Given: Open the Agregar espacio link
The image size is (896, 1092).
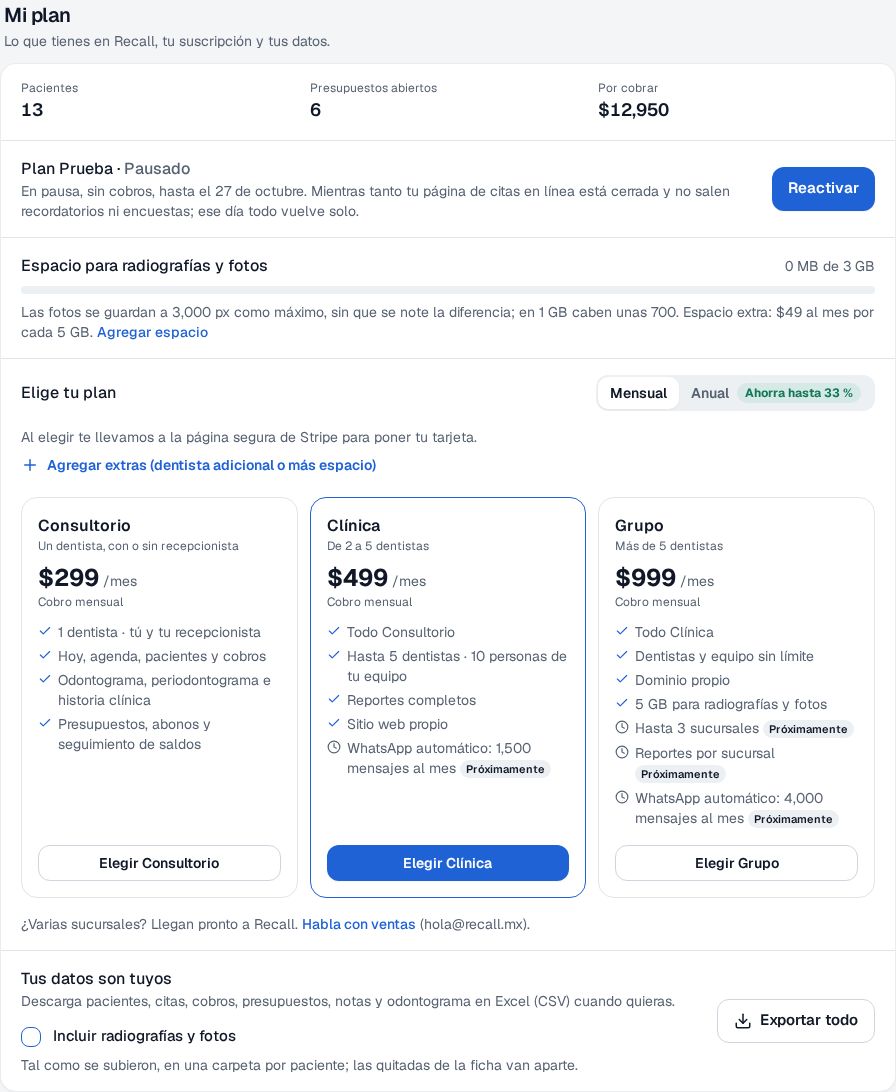Looking at the screenshot, I should [152, 332].
